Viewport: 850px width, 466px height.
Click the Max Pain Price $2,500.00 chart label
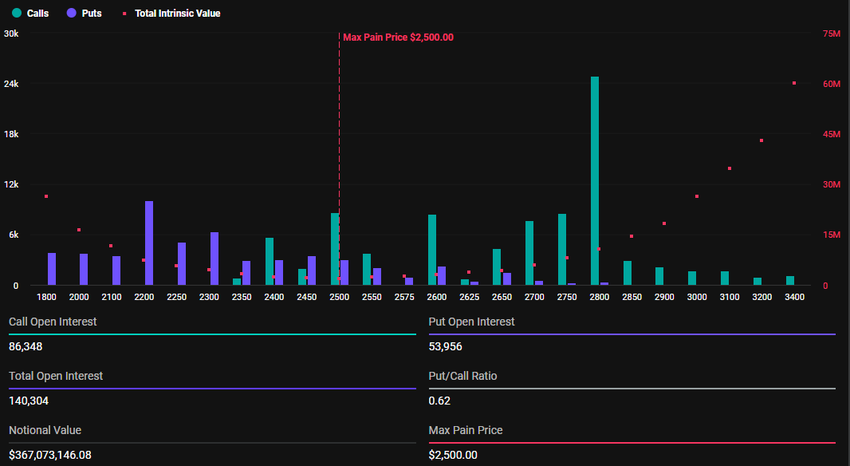[398, 37]
